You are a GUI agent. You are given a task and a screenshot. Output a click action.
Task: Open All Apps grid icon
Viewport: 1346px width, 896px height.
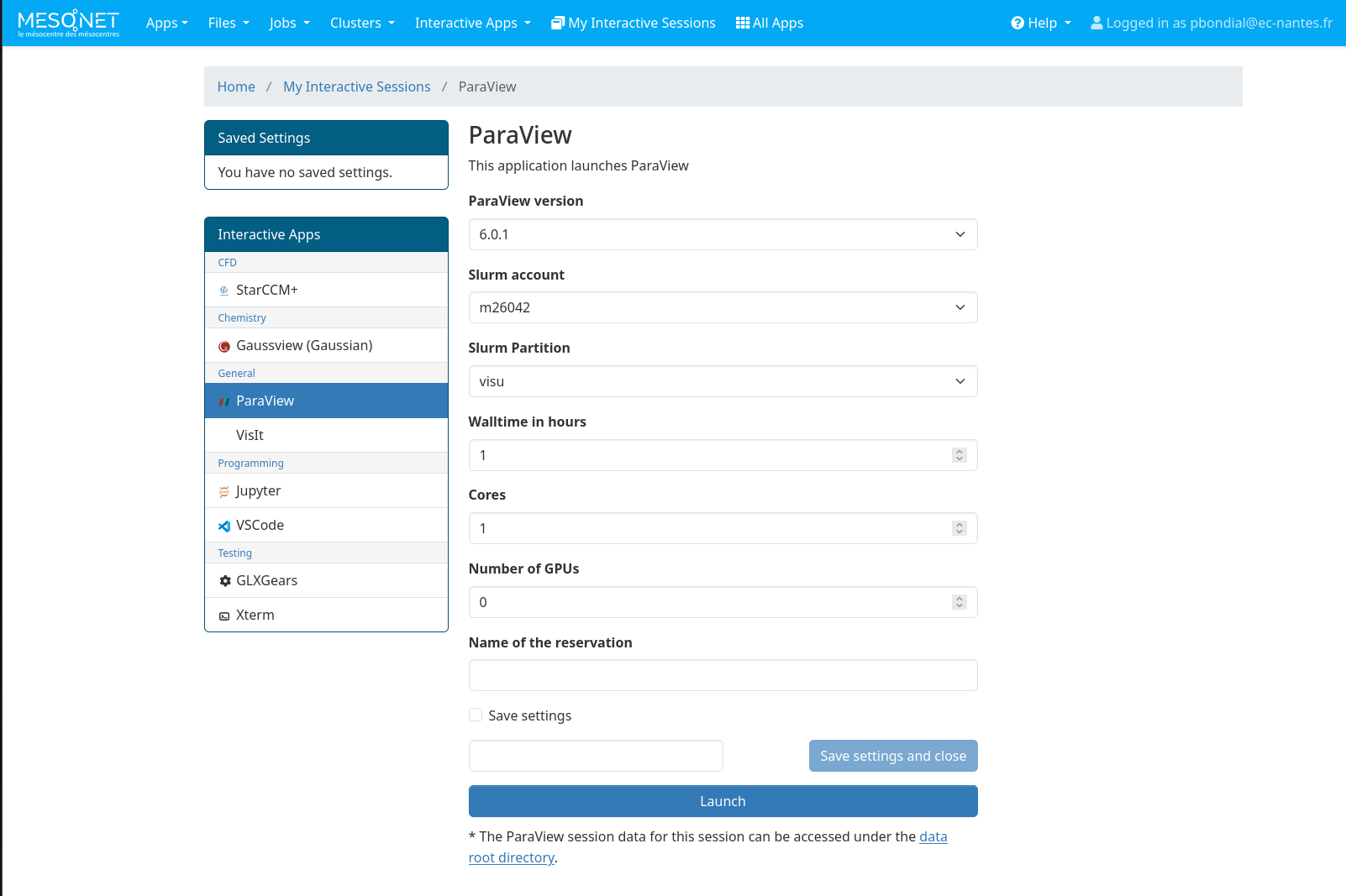pos(743,23)
